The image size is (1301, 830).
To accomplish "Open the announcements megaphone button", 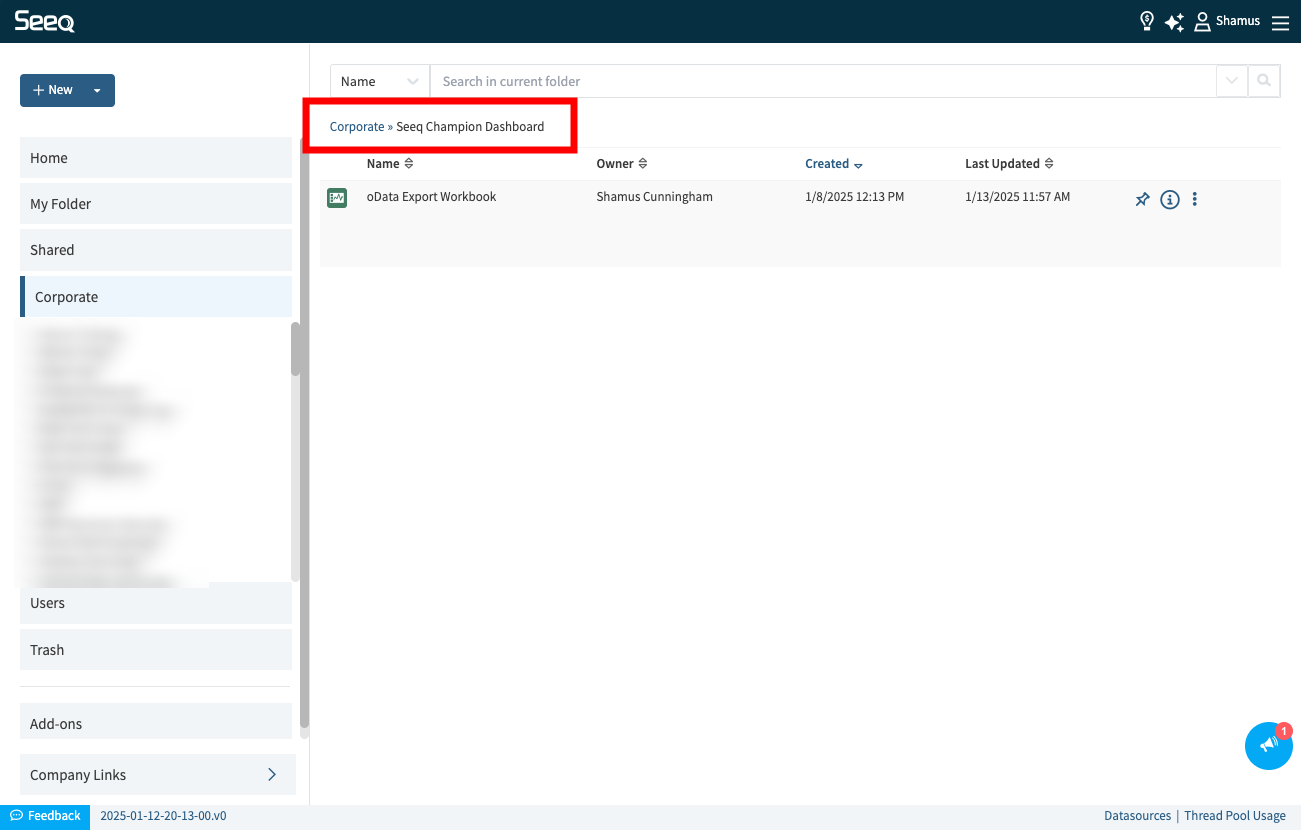I will point(1269,746).
